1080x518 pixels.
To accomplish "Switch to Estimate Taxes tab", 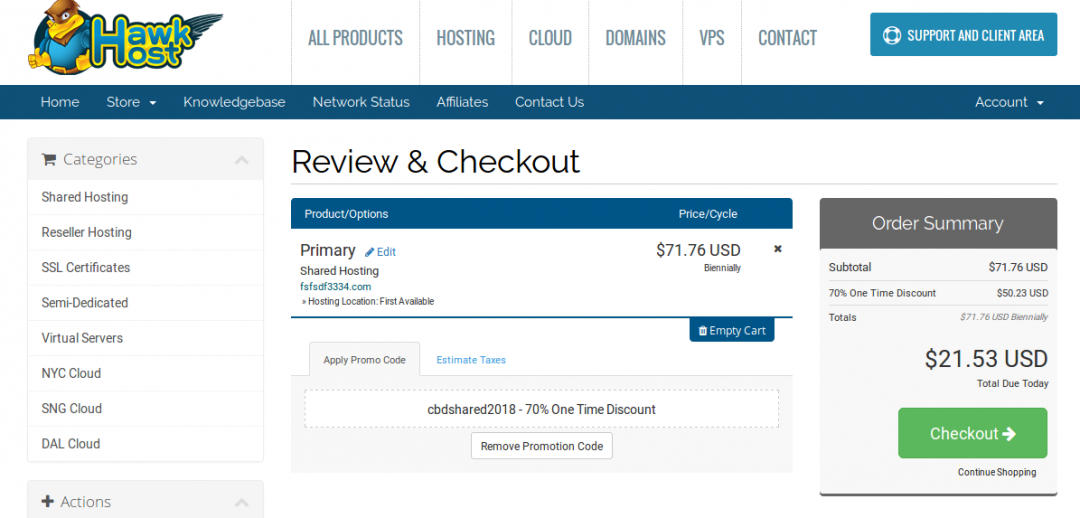I will (x=471, y=360).
